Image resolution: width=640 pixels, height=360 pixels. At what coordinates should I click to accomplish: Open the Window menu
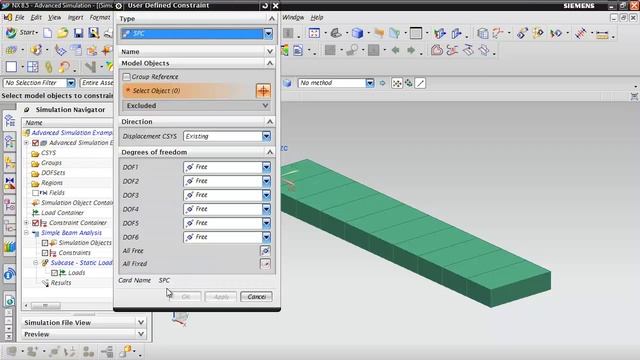pyautogui.click(x=293, y=17)
